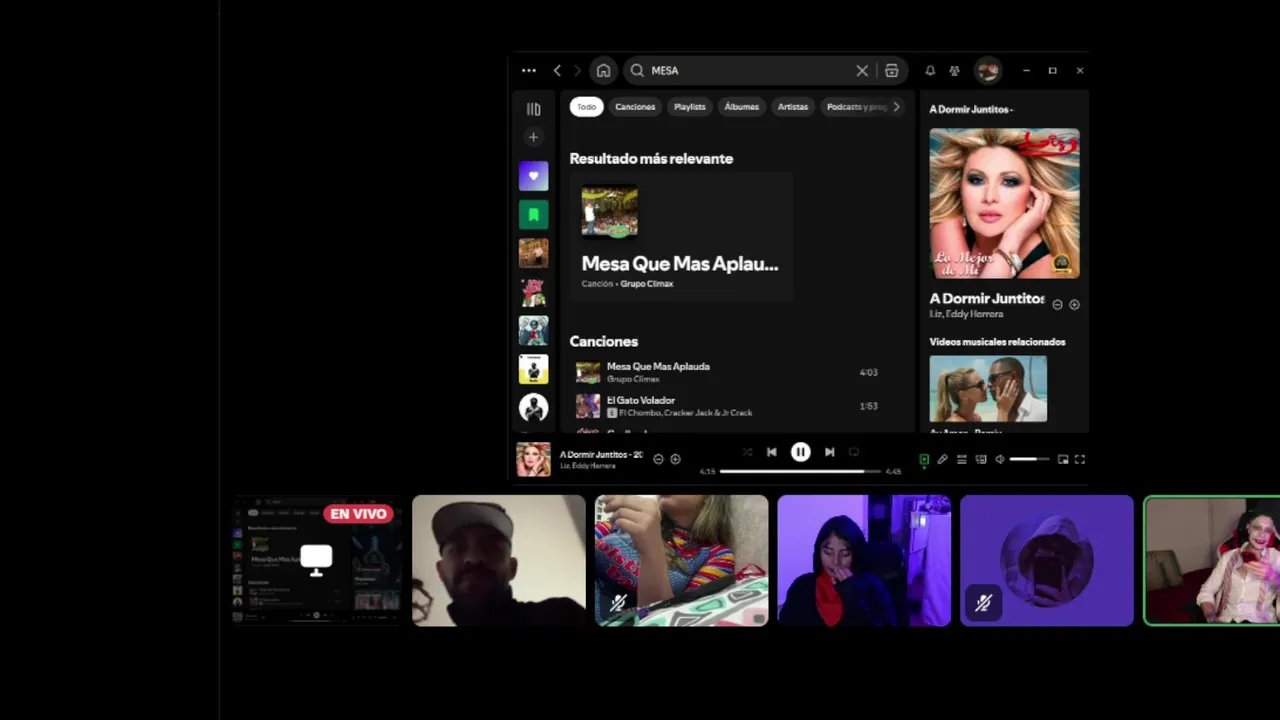This screenshot has height=720, width=1280.
Task: Expand Your Library sidebar
Action: coord(533,109)
